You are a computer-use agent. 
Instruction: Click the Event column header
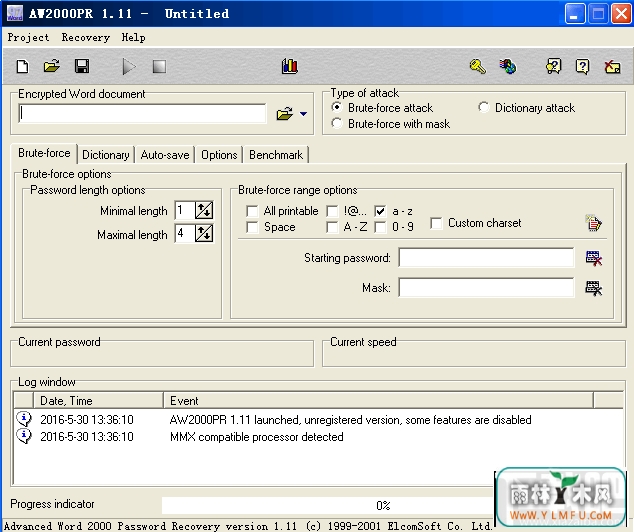click(378, 401)
